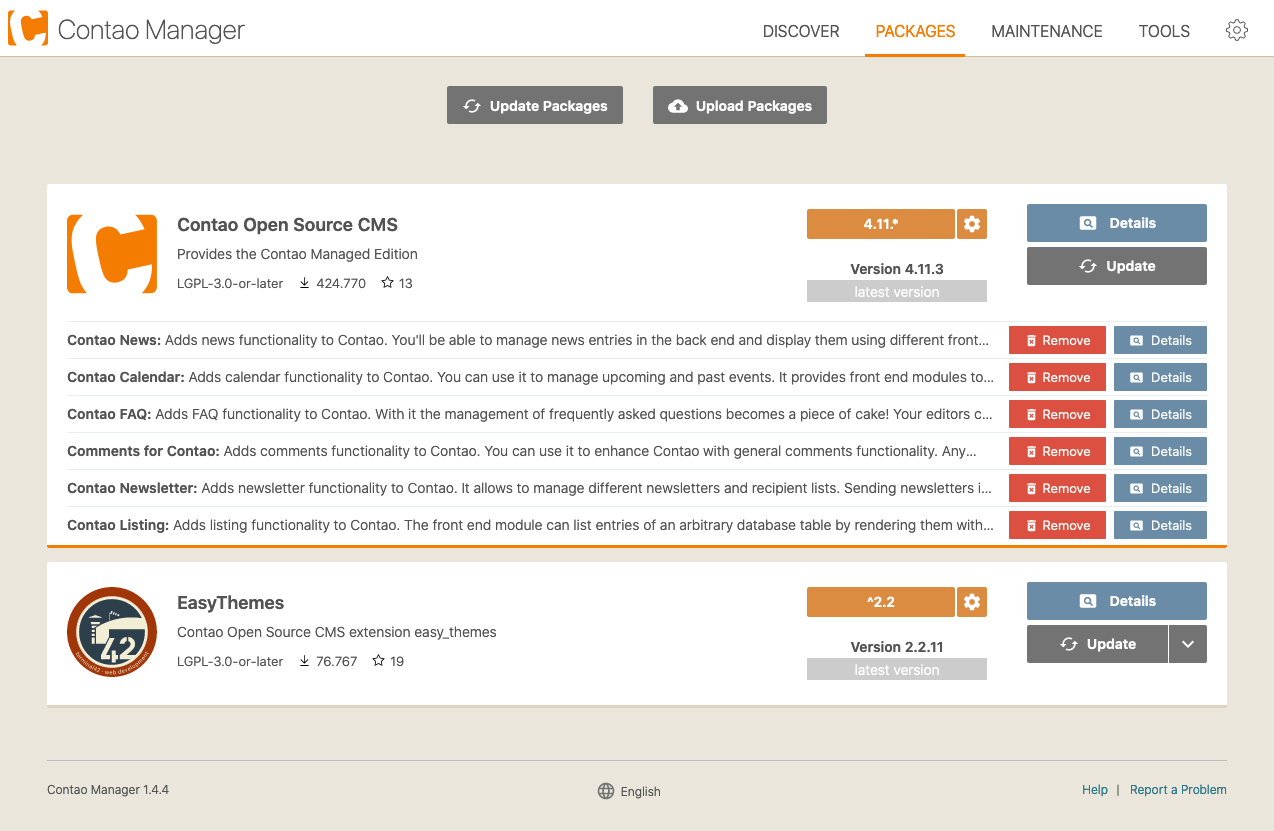
Task: Remove the Comments for Contao package
Action: [1057, 451]
